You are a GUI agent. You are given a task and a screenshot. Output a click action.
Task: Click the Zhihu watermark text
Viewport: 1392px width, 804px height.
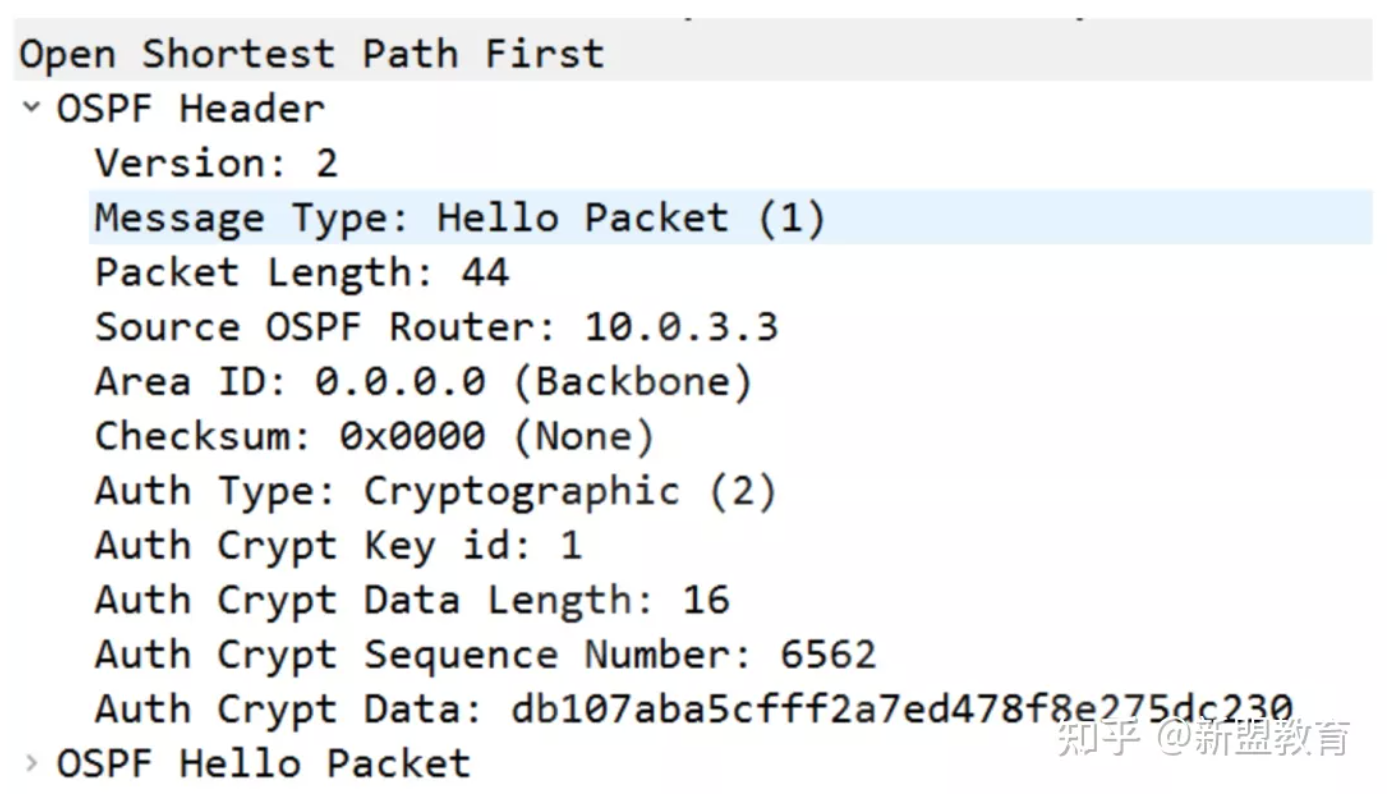tap(1203, 738)
